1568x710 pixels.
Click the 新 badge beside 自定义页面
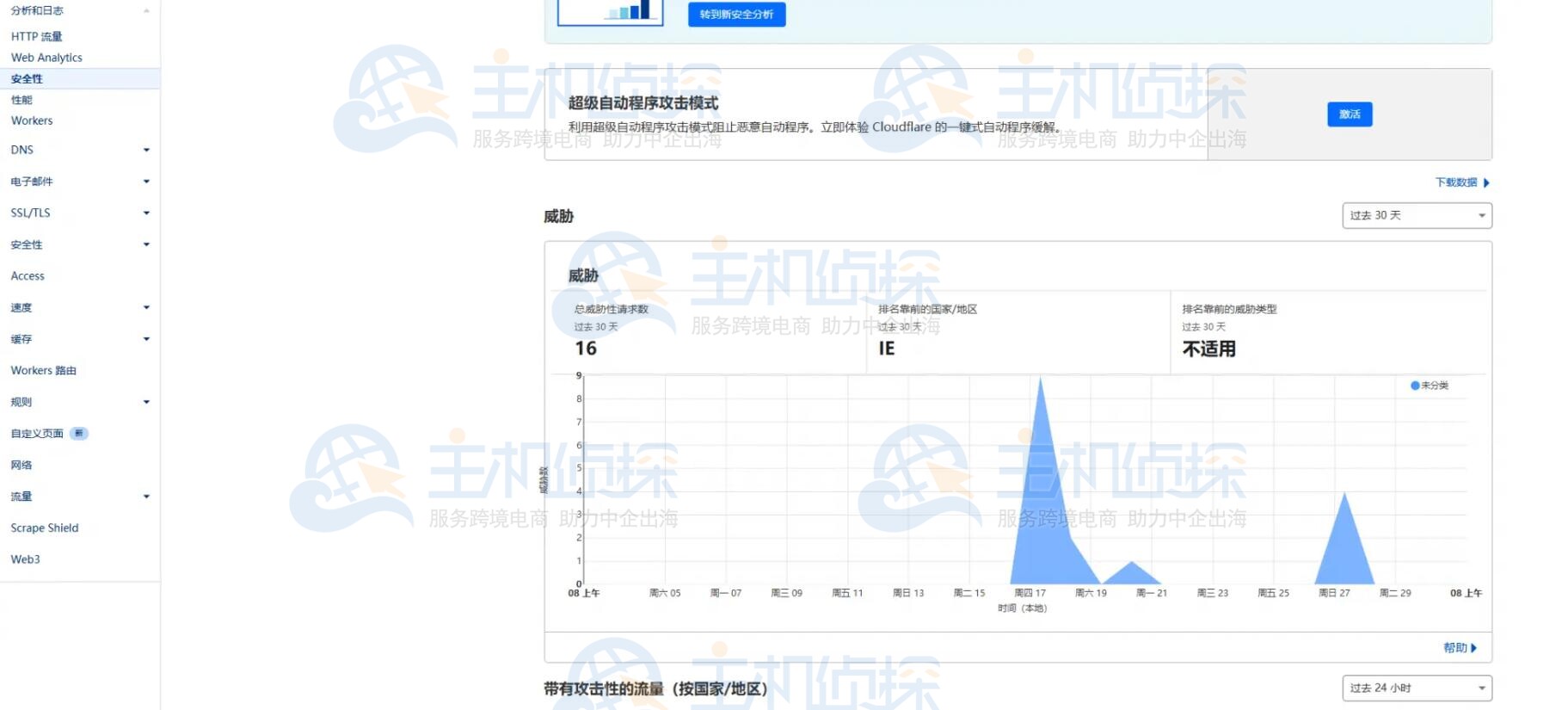(x=79, y=434)
